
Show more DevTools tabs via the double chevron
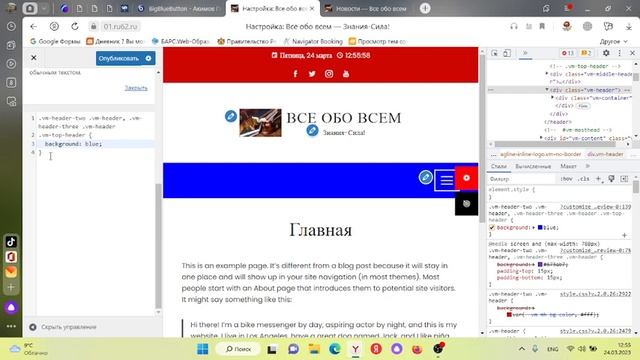click(525, 53)
